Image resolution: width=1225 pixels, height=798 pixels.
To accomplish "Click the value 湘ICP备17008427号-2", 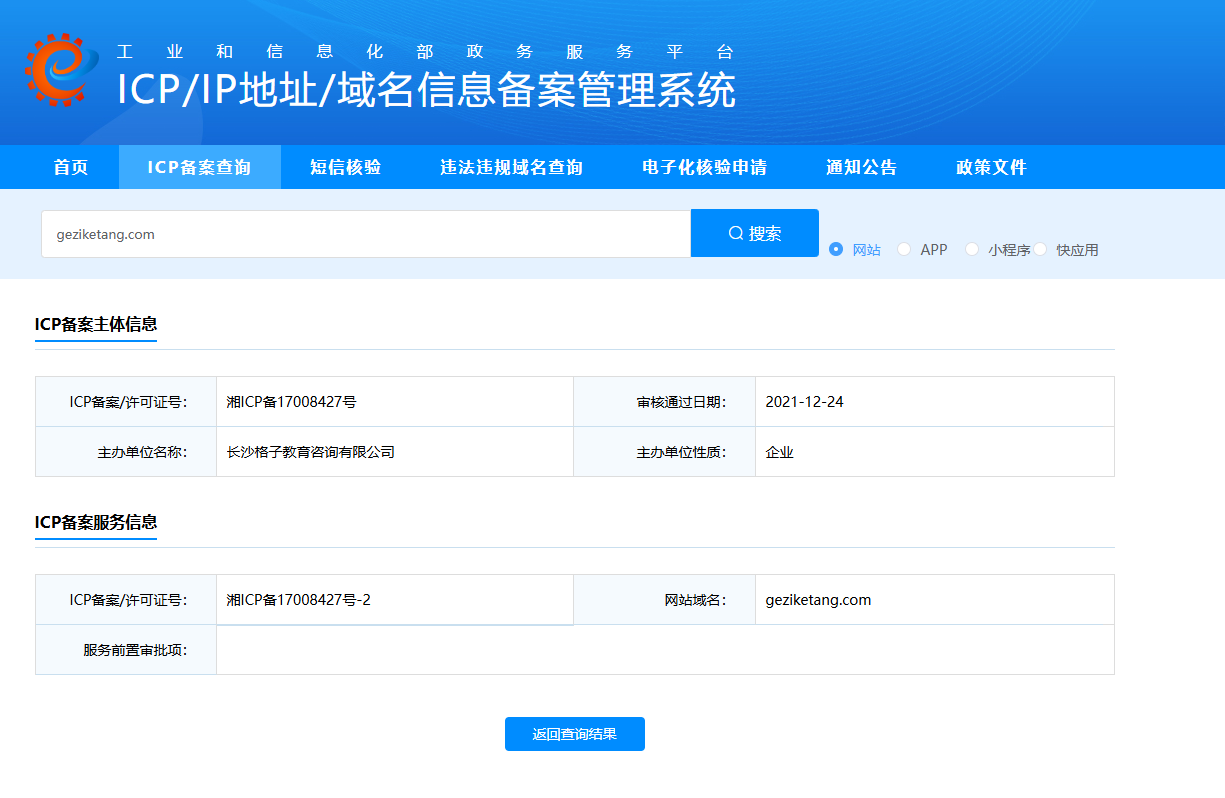I will click(x=299, y=600).
